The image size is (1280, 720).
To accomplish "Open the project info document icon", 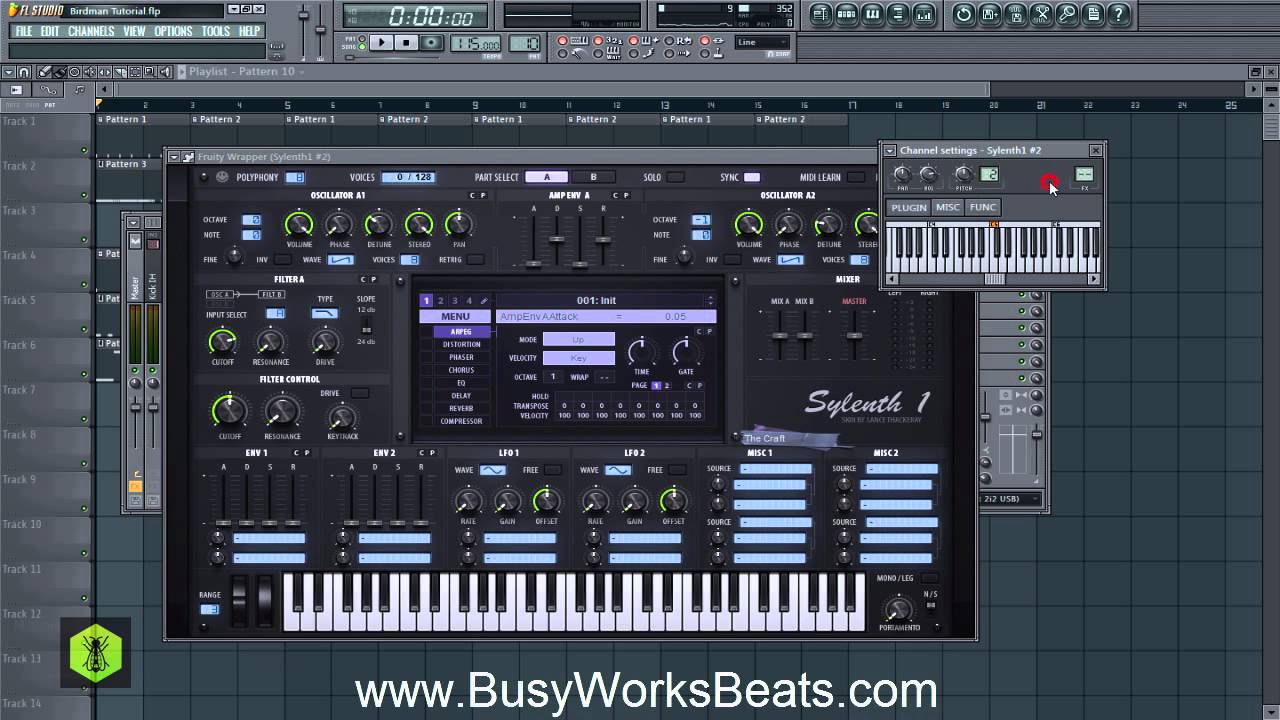I will click(x=1093, y=15).
